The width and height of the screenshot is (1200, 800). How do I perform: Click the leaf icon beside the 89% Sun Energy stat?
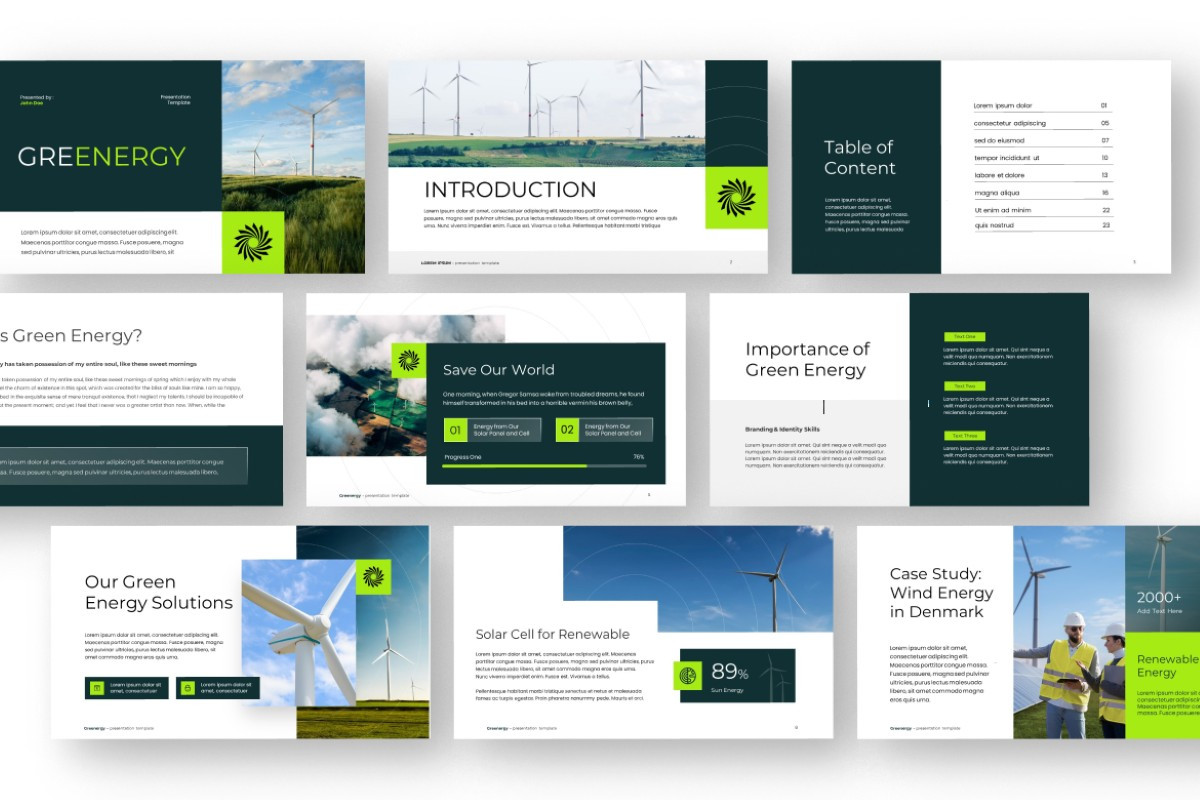coord(688,676)
